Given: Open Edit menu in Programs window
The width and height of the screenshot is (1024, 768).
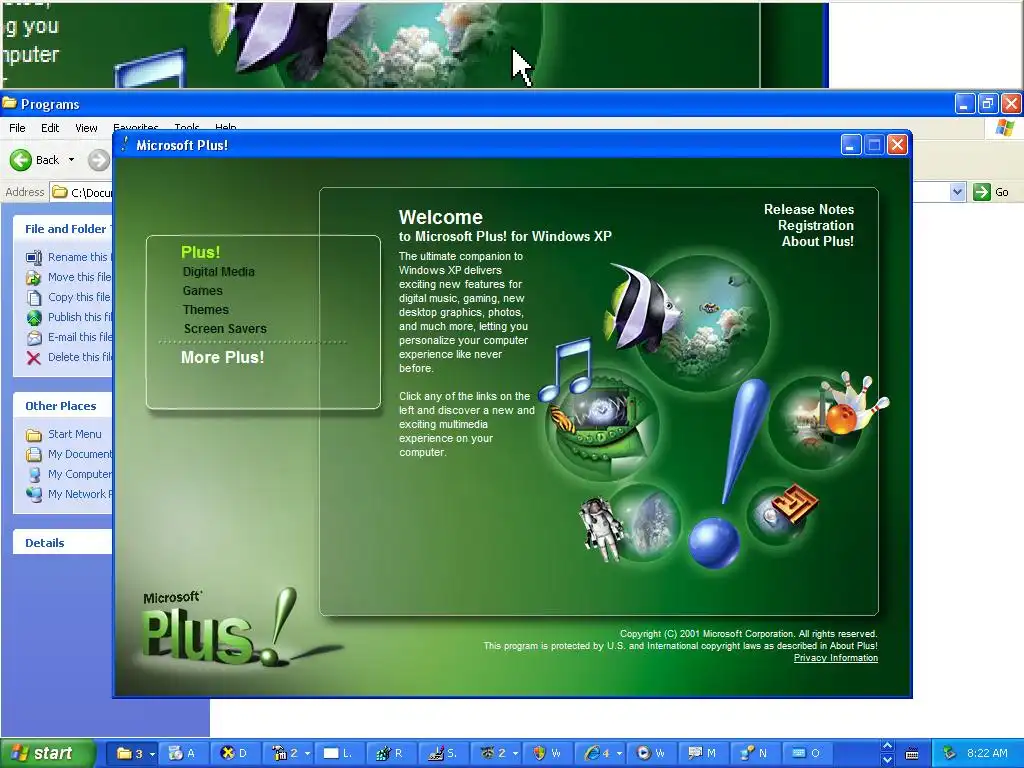Looking at the screenshot, I should click(x=50, y=128).
